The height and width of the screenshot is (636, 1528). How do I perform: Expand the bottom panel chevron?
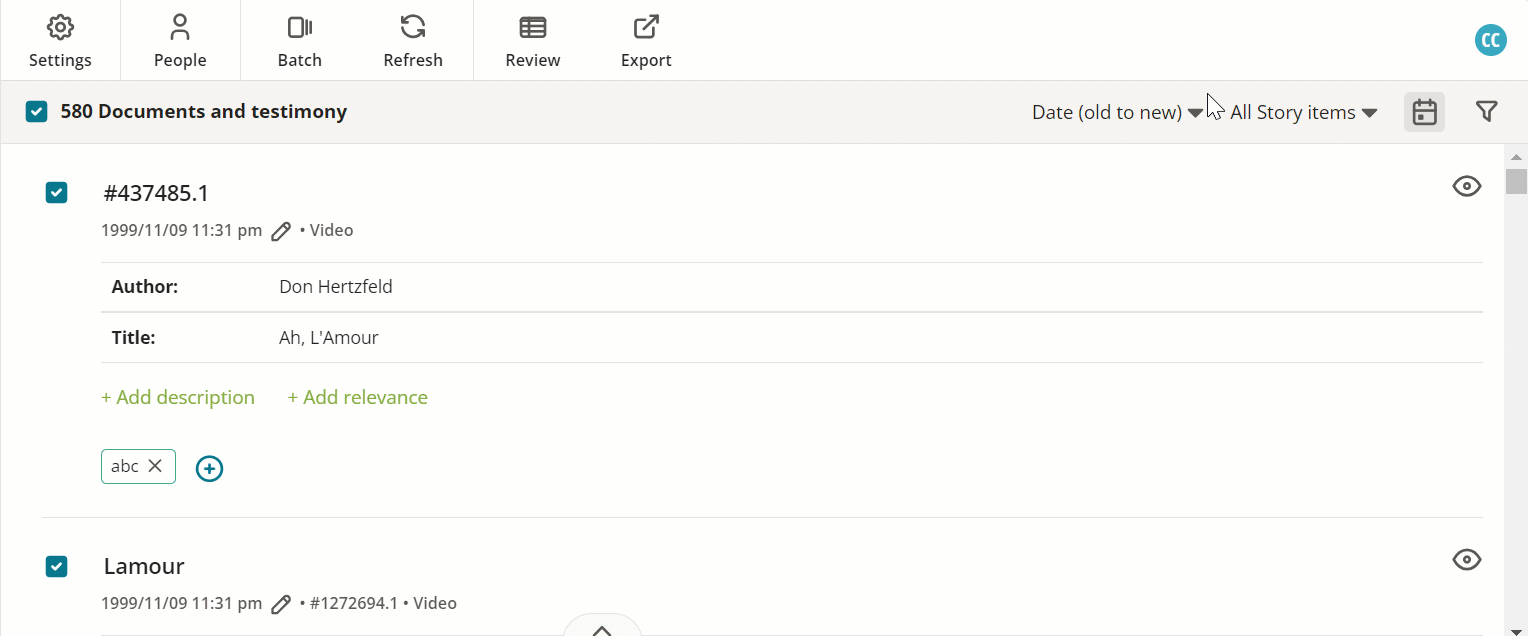[602, 627]
